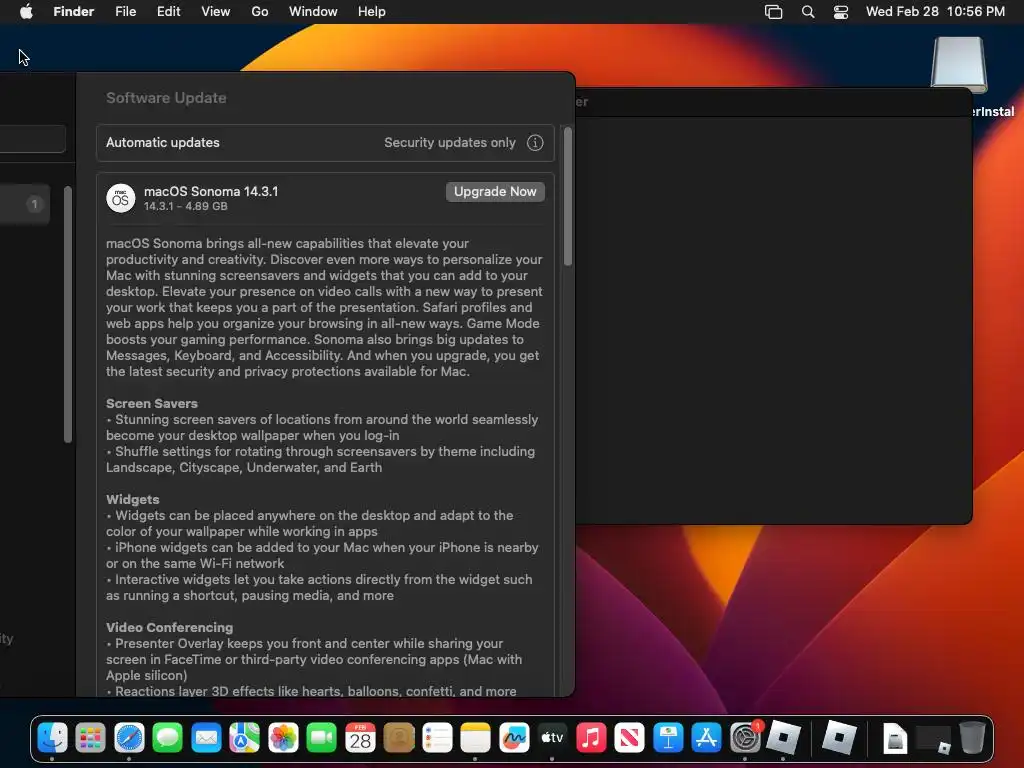Open the Messages app in the Dock
Image resolution: width=1024 pixels, height=768 pixels.
pyautogui.click(x=168, y=738)
